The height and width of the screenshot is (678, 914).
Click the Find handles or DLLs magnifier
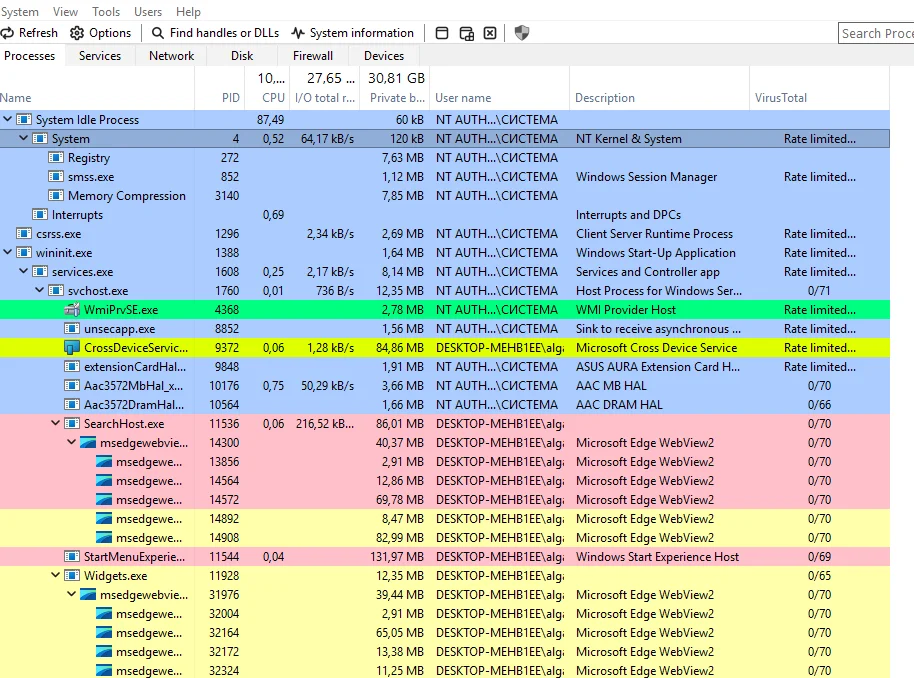pyautogui.click(x=157, y=33)
